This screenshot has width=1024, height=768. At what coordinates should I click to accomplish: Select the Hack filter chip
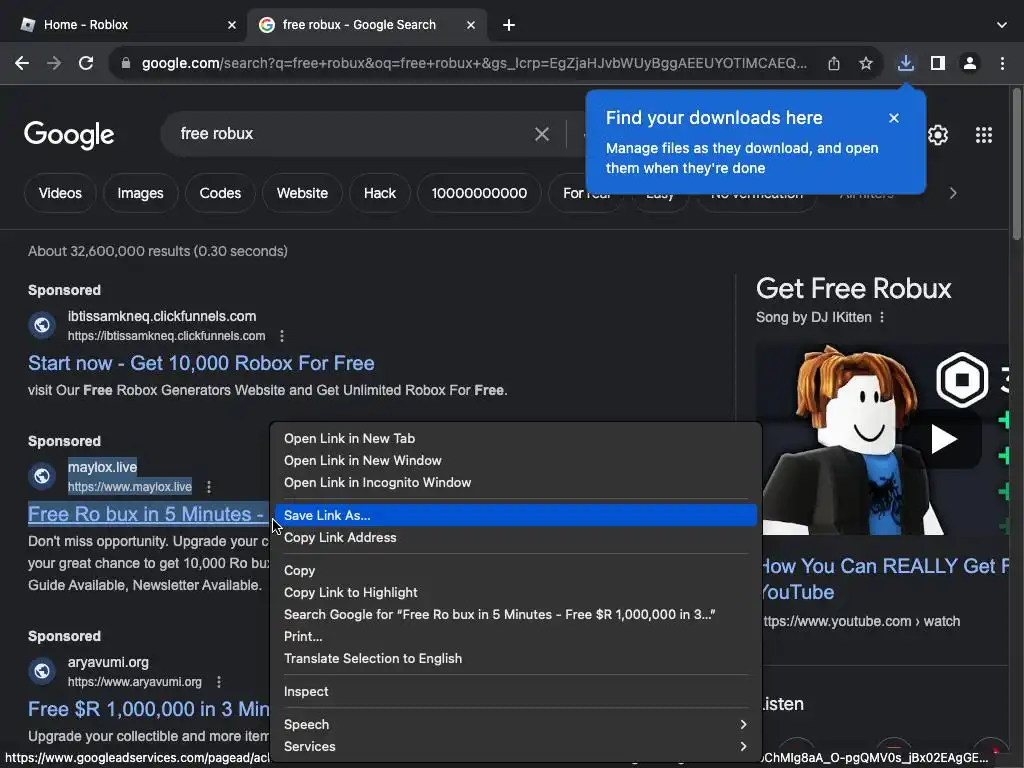click(380, 193)
